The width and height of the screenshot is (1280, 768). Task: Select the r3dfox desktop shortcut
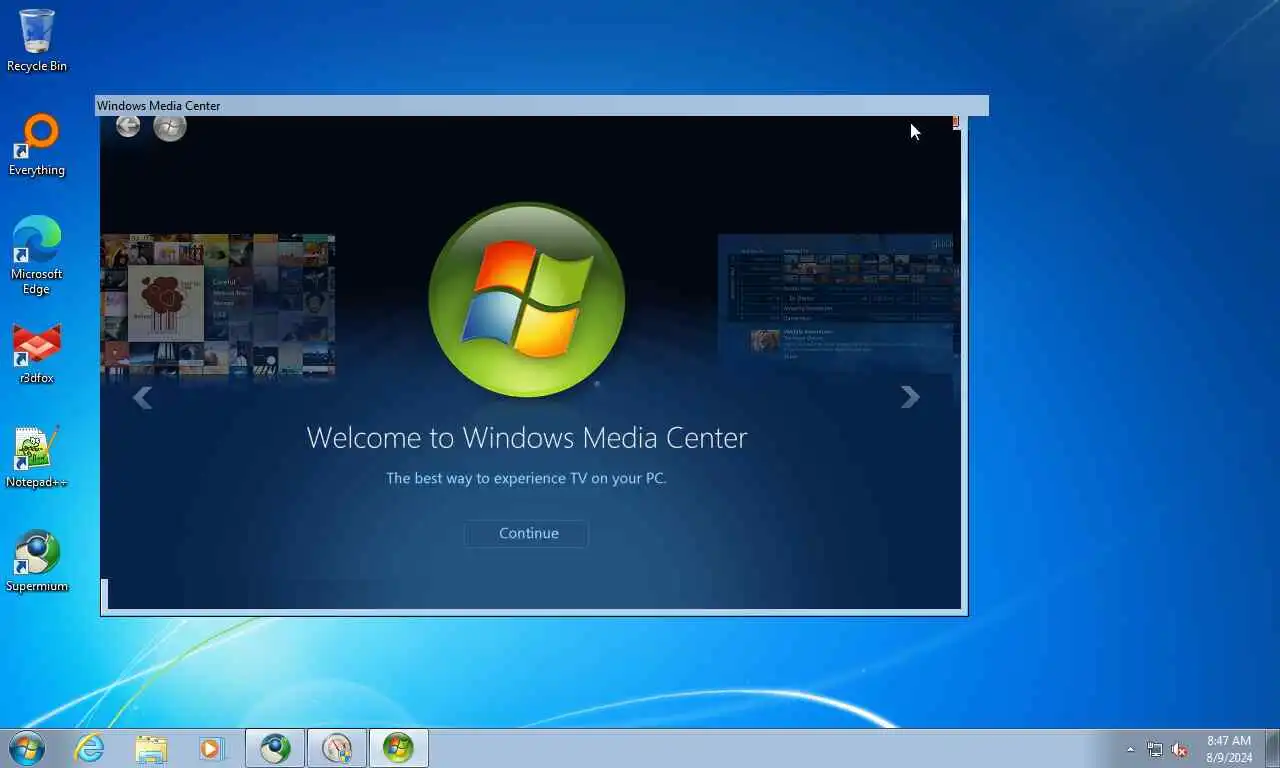click(x=37, y=355)
